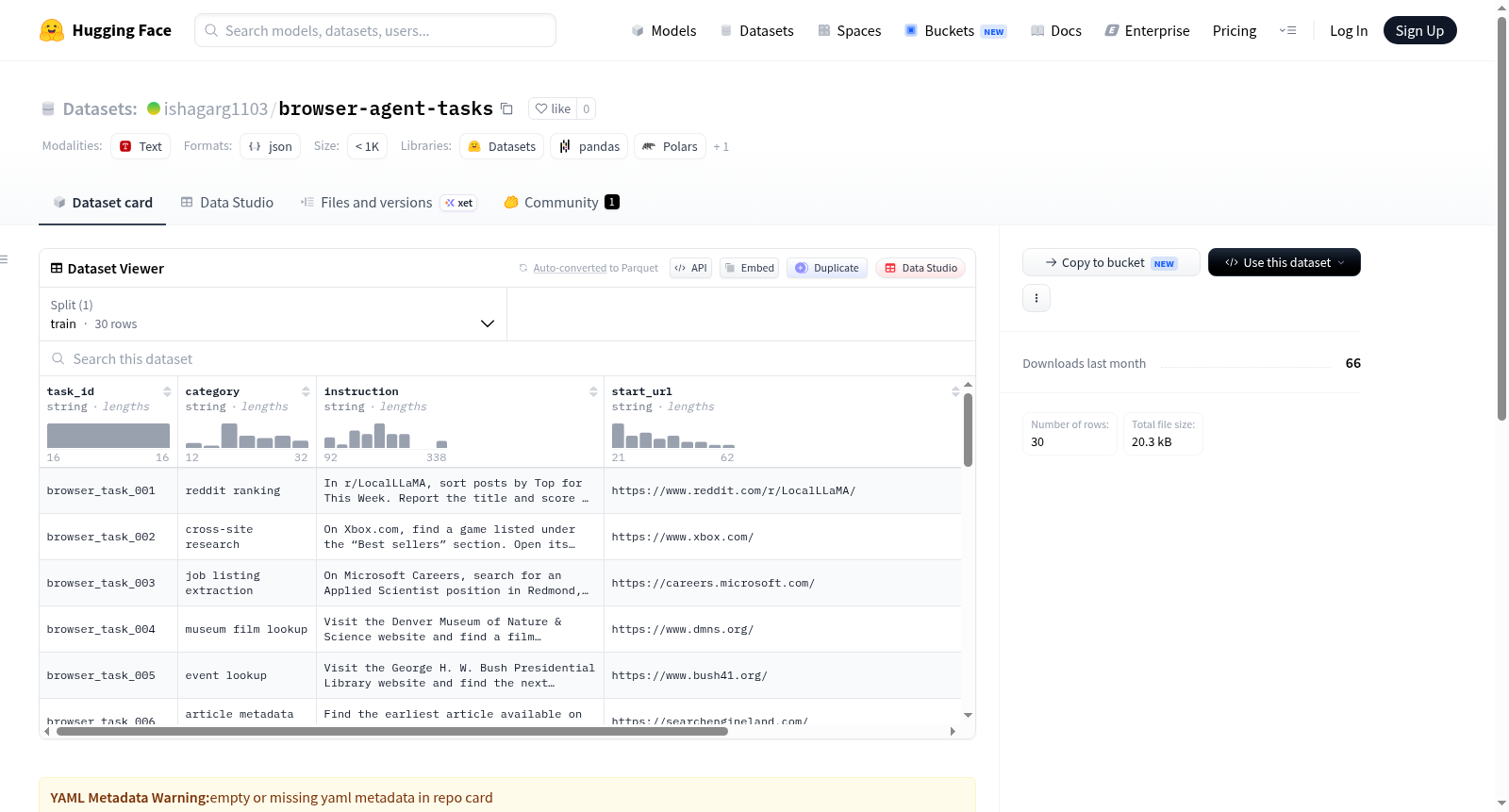Image resolution: width=1509 pixels, height=812 pixels.
Task: Expand the Split train dropdown
Action: 273,314
